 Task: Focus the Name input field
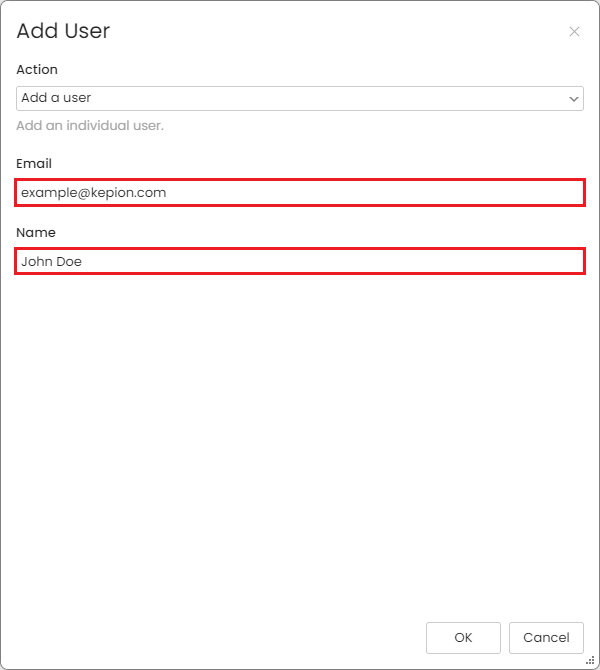[300, 261]
